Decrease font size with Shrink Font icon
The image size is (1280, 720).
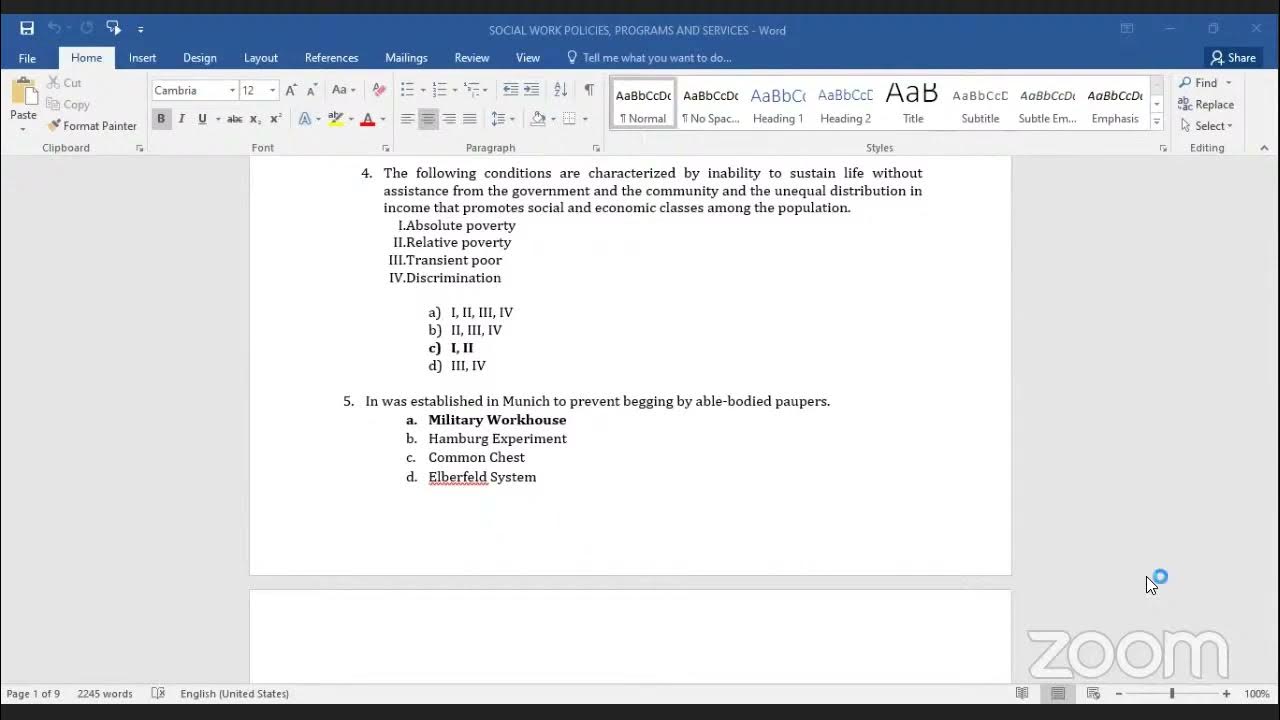coord(312,90)
